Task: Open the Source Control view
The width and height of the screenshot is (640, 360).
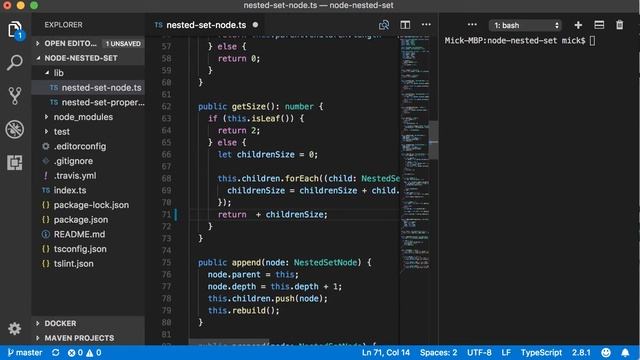Action: [15, 96]
